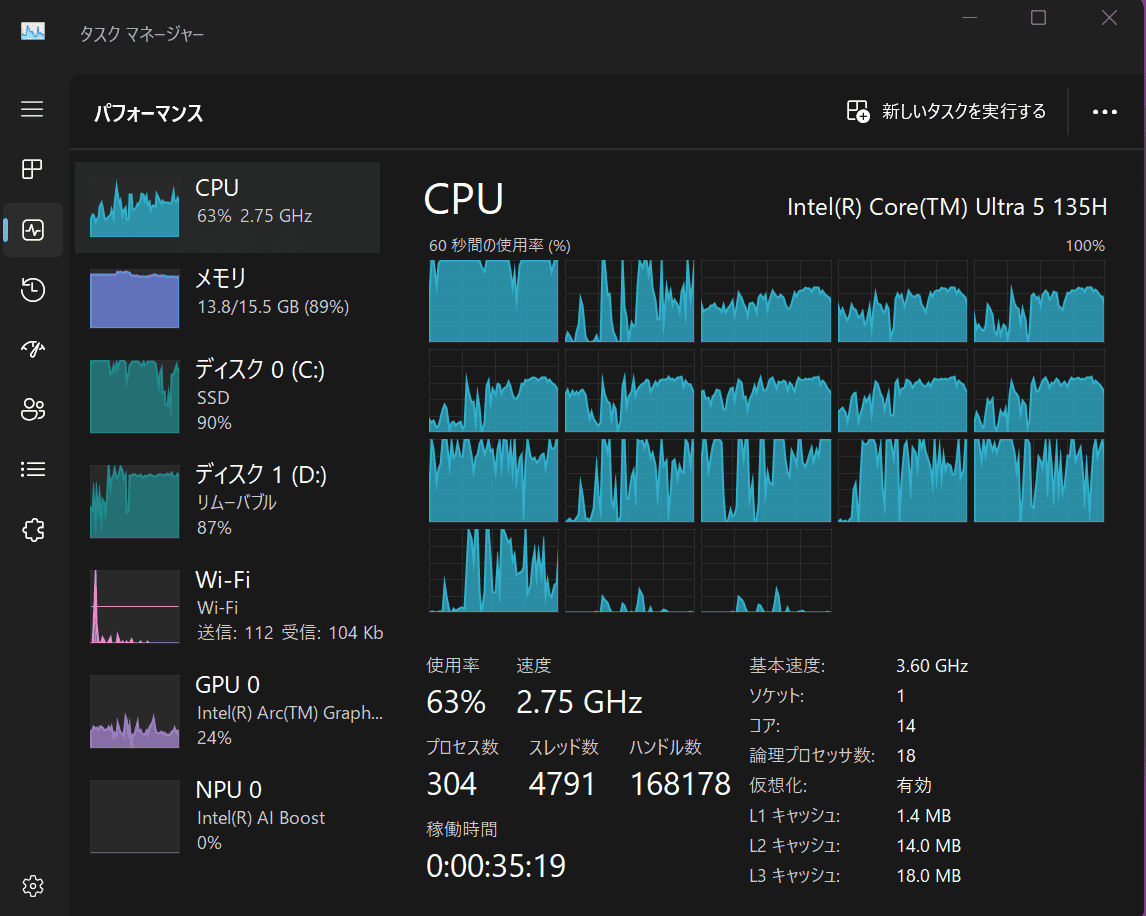1146x916 pixels.
Task: Click the uptime value 0:00:35:19
Action: 496,866
